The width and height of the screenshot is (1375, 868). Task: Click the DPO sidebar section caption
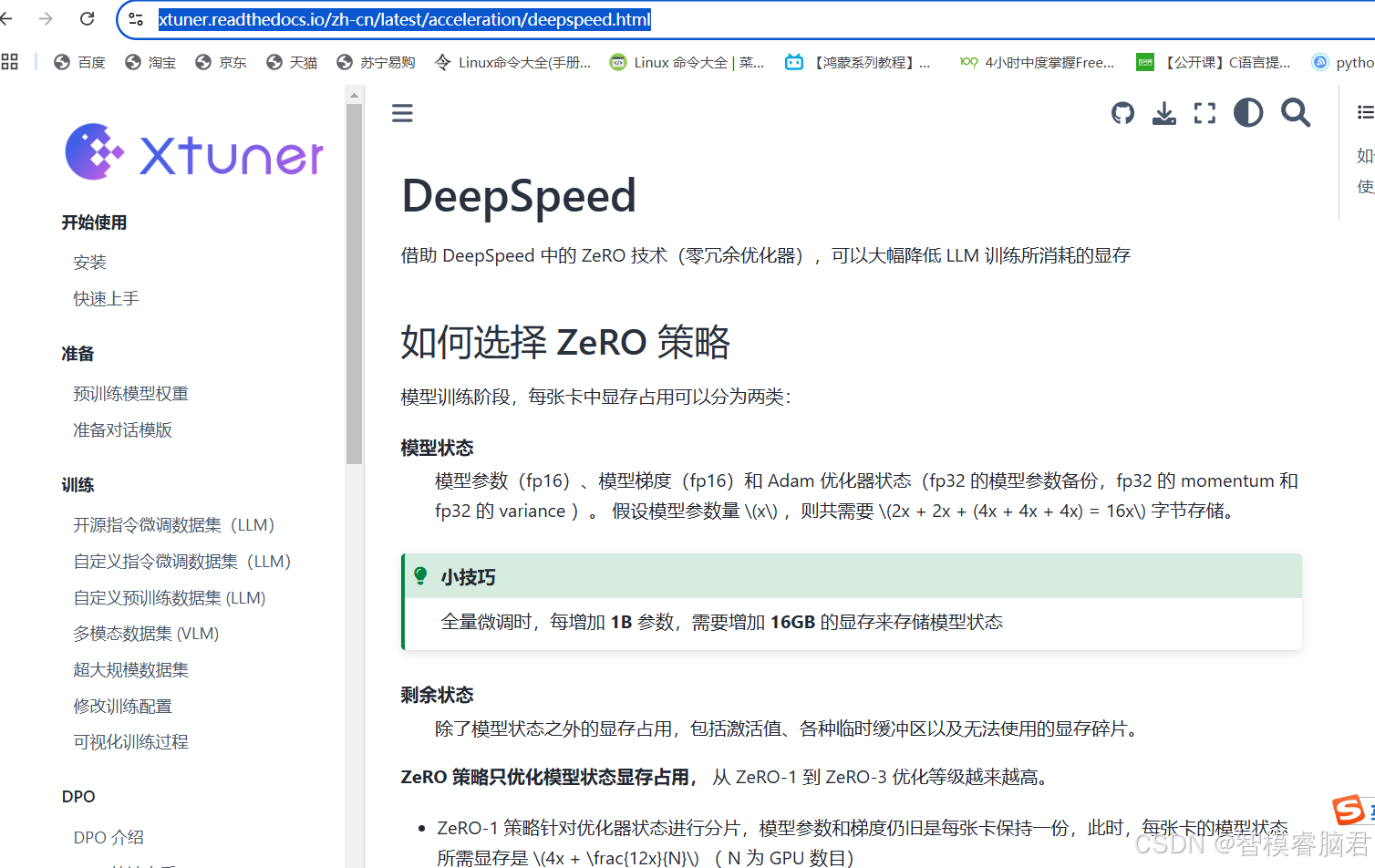(78, 797)
